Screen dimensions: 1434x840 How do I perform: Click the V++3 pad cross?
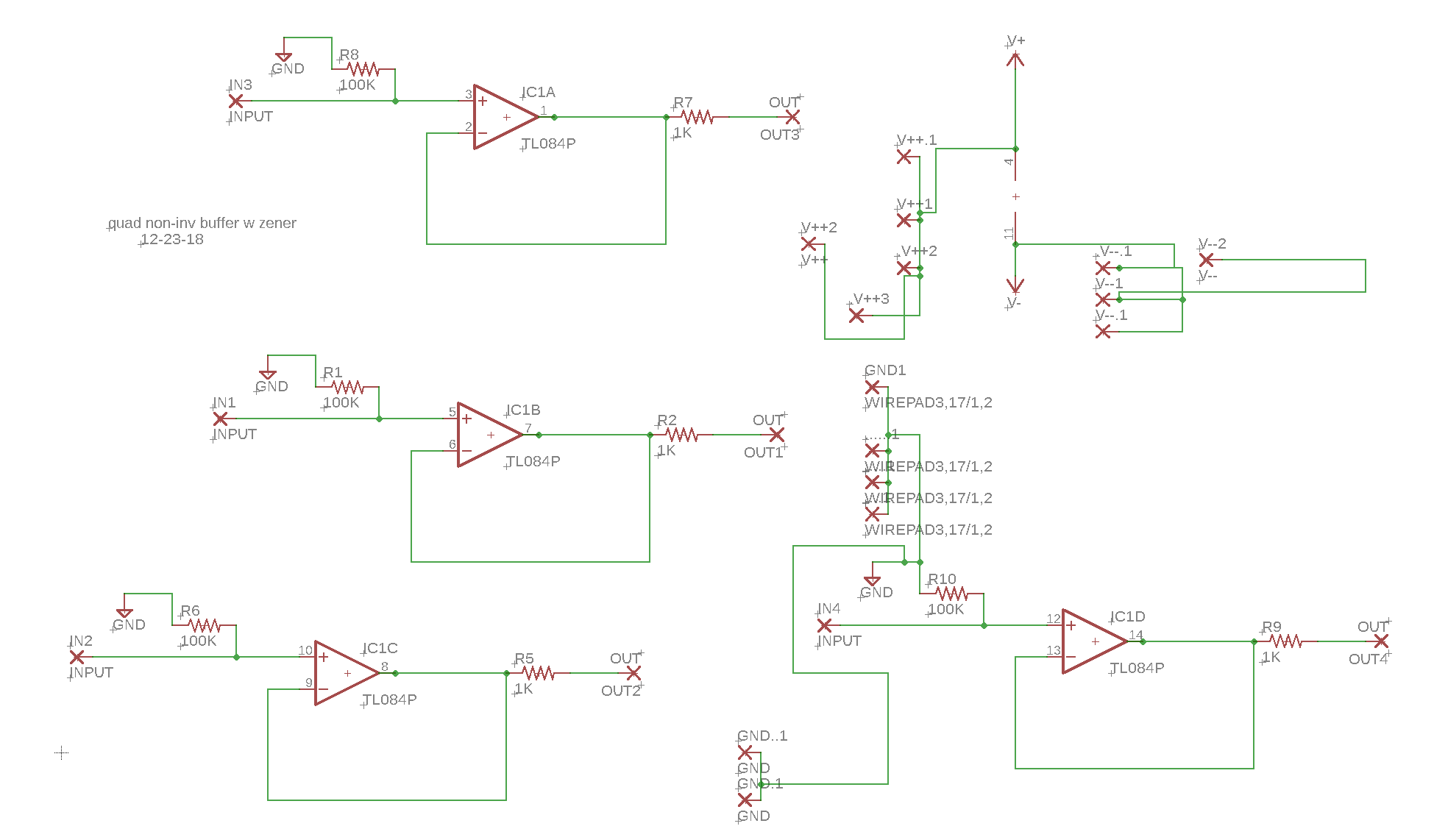(x=856, y=316)
